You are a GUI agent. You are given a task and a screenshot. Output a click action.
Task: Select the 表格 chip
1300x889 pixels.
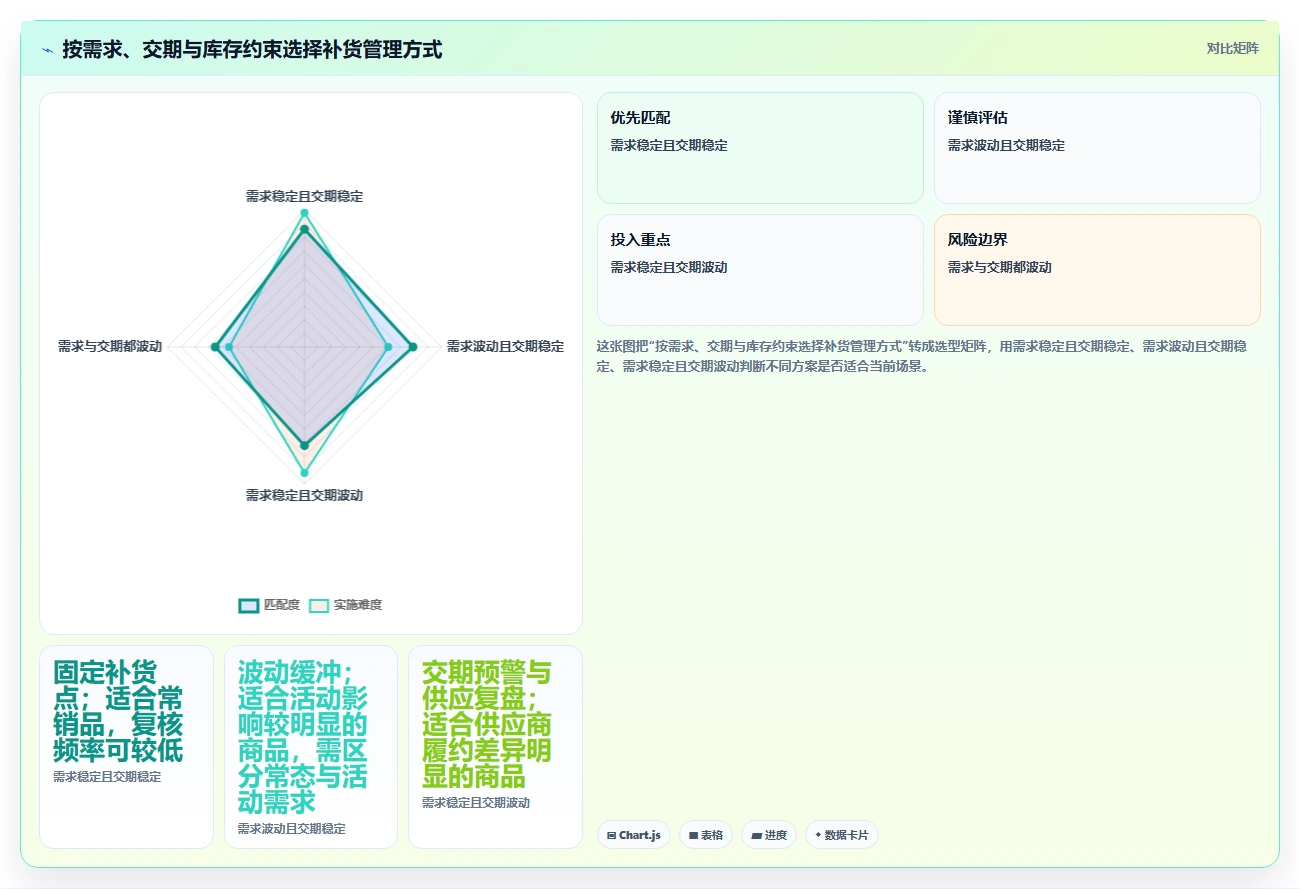tap(706, 835)
